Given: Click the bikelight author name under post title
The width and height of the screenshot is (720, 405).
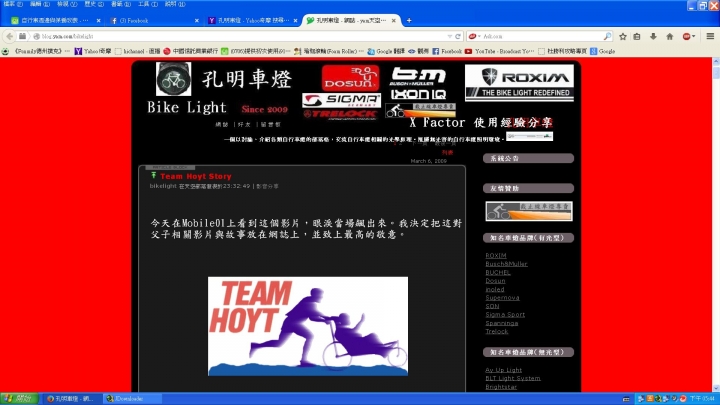Looking at the screenshot, I should (163, 186).
